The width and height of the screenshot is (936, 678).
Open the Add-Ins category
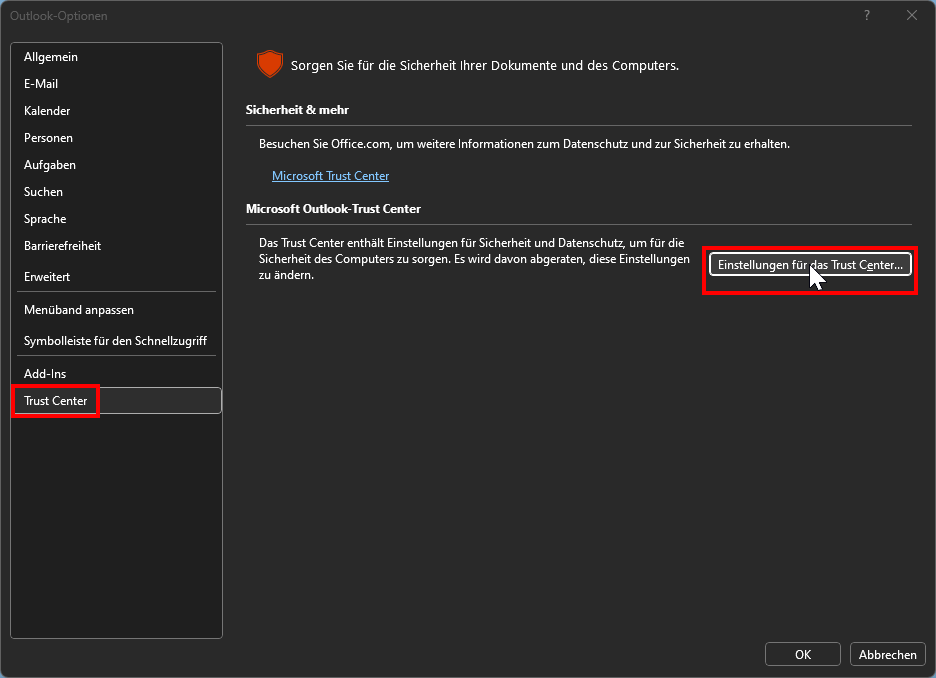pos(45,374)
